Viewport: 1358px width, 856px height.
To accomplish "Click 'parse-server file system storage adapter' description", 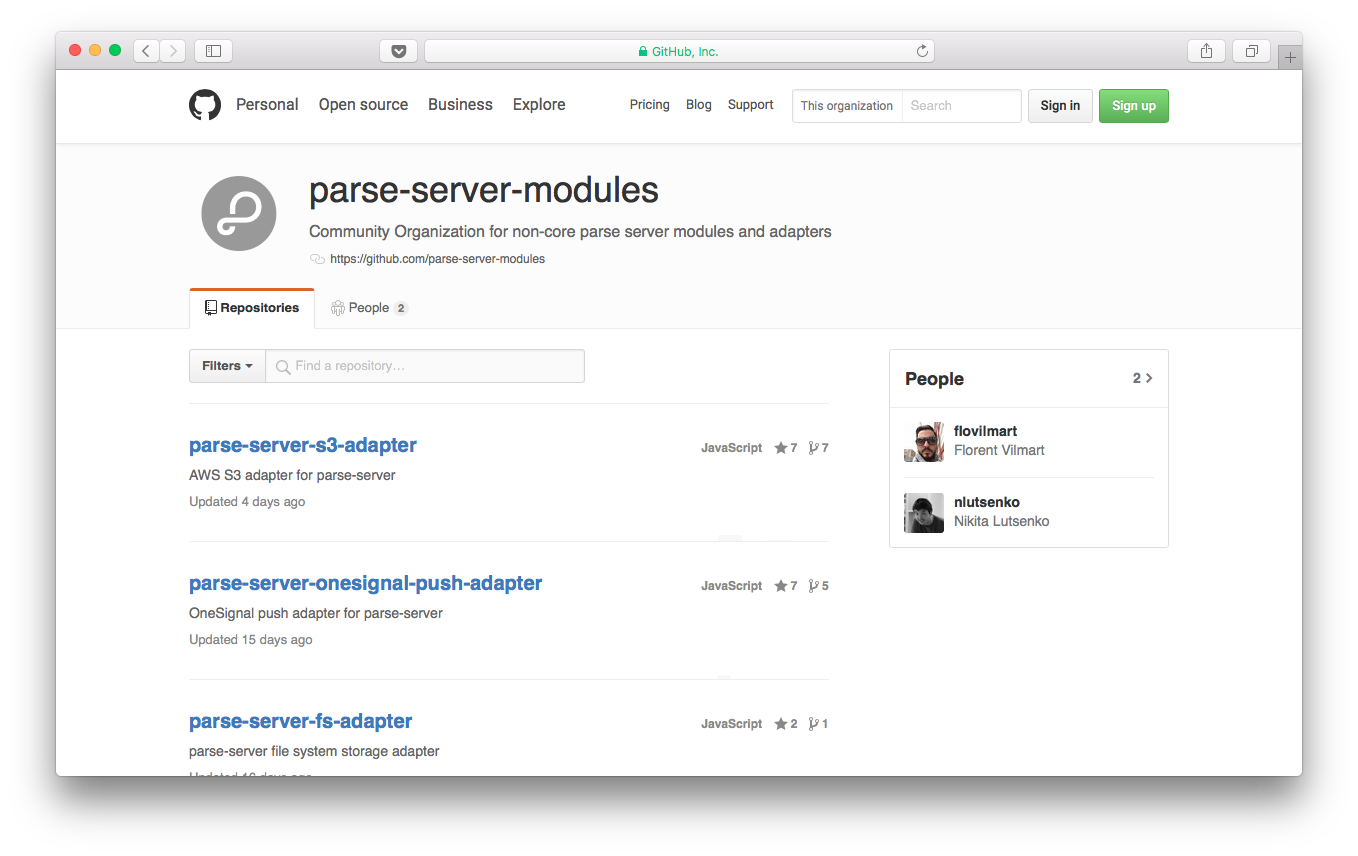I will (x=314, y=751).
